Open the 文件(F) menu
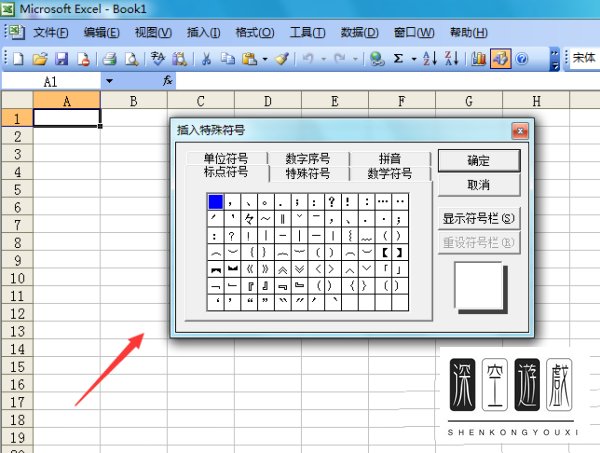 [51, 33]
